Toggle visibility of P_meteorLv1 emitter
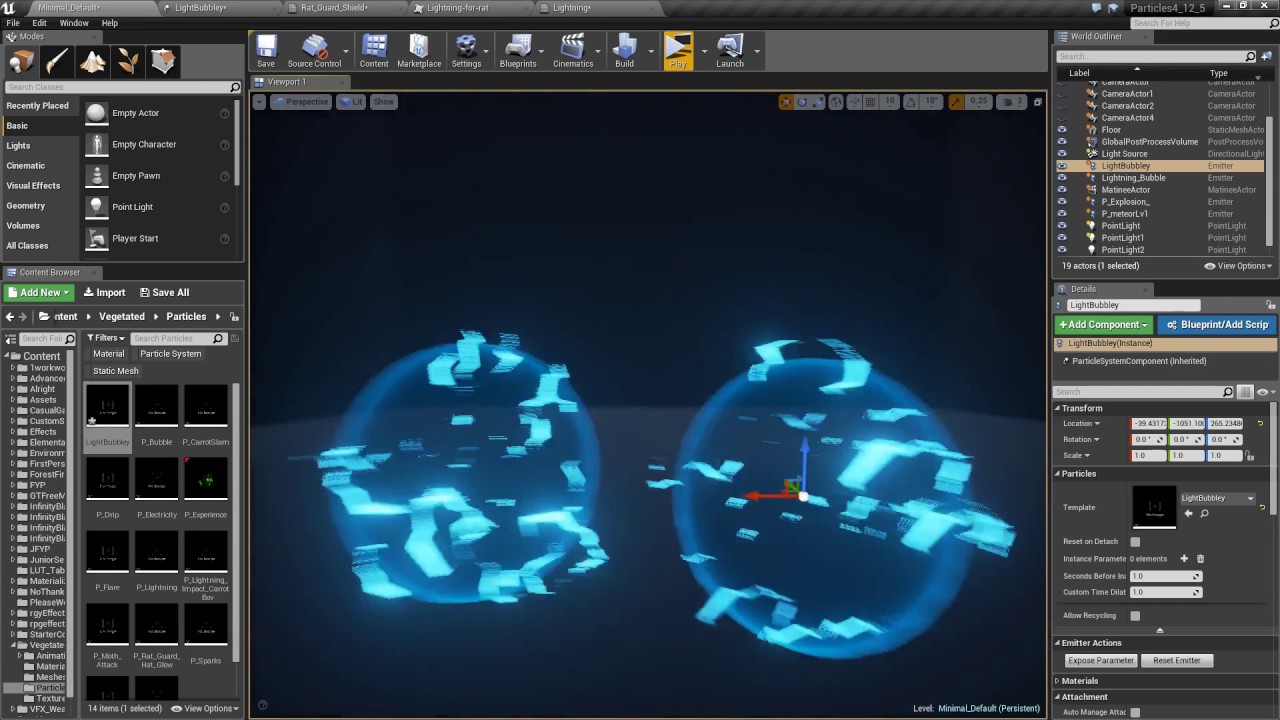1280x720 pixels. pyautogui.click(x=1062, y=214)
